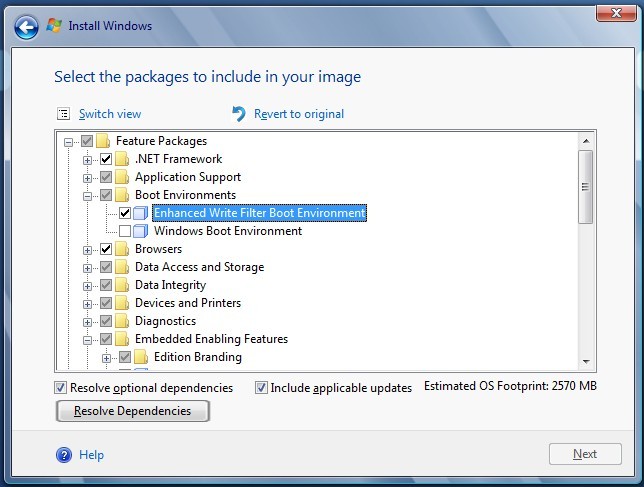This screenshot has width=644, height=487.
Task: Click the Data Integrity folder icon
Action: [x=122, y=285]
